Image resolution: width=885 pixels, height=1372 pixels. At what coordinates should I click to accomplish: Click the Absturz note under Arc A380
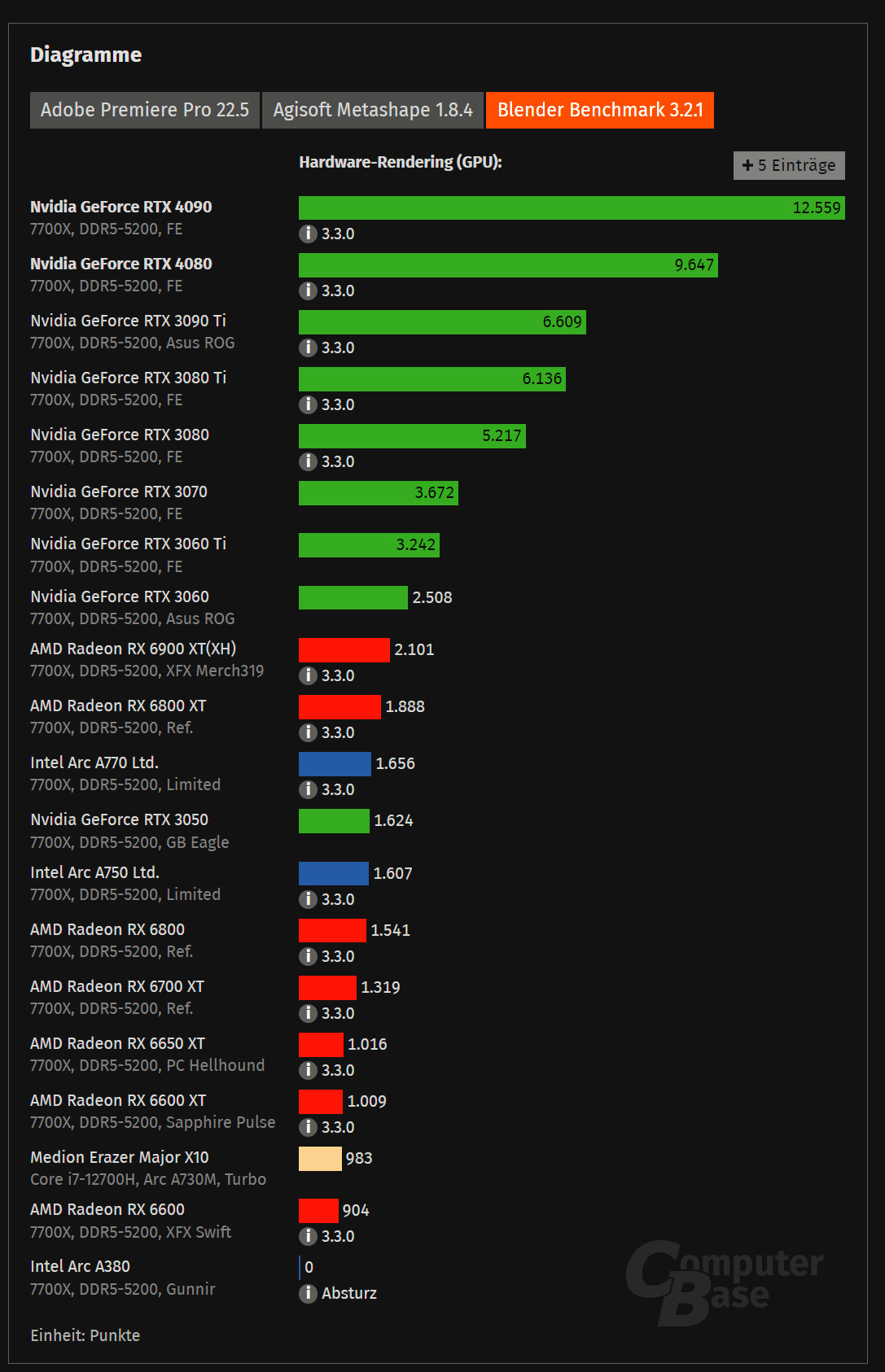point(349,1293)
